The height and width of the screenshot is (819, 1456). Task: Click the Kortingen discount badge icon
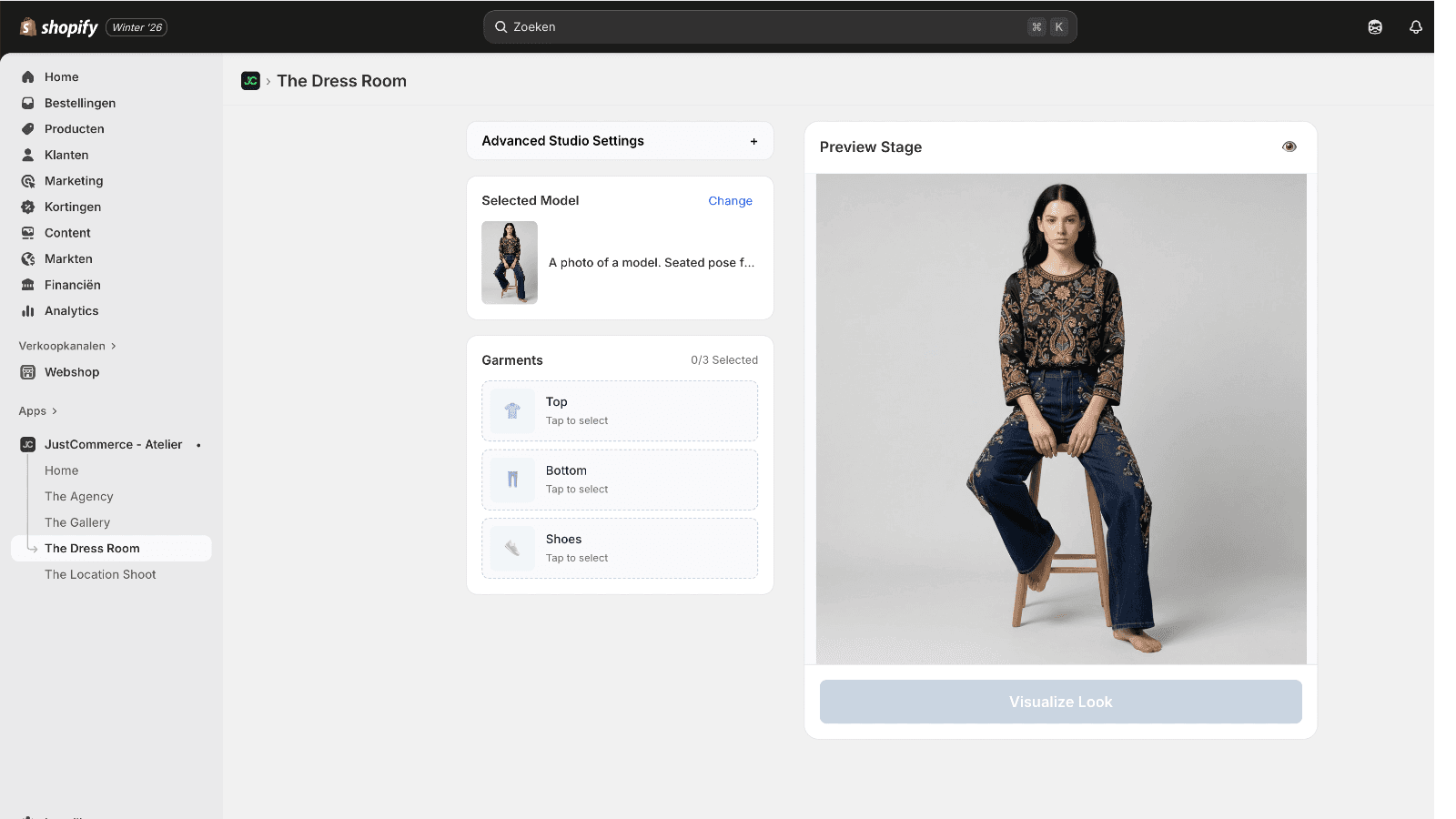[27, 207]
